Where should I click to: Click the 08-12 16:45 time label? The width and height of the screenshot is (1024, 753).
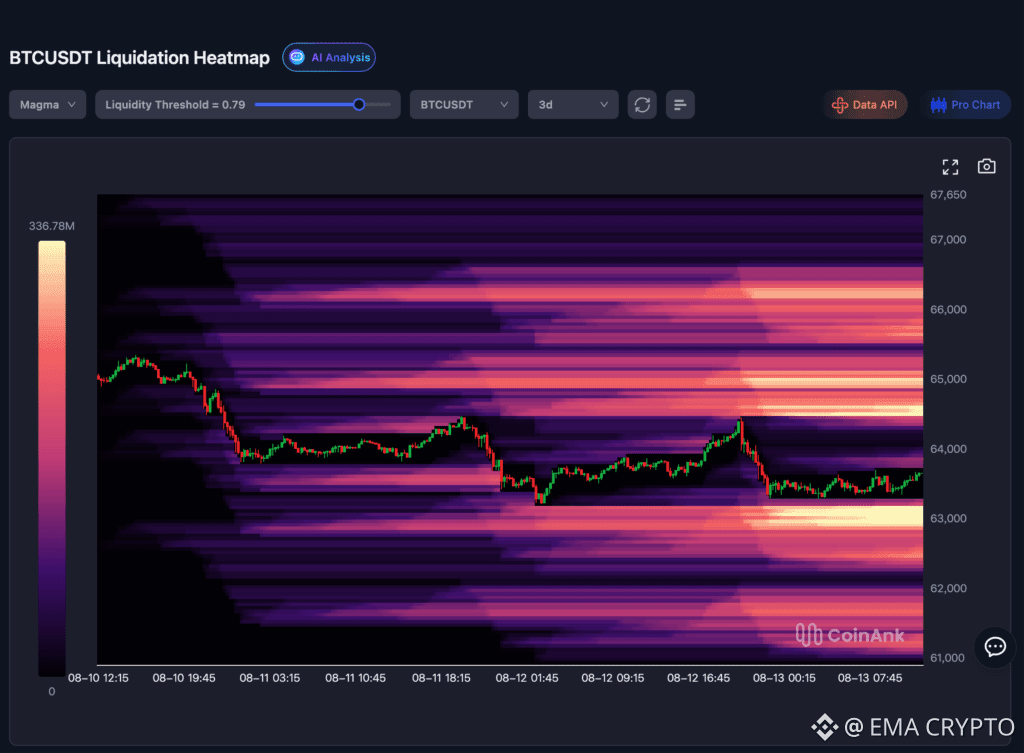tap(698, 678)
